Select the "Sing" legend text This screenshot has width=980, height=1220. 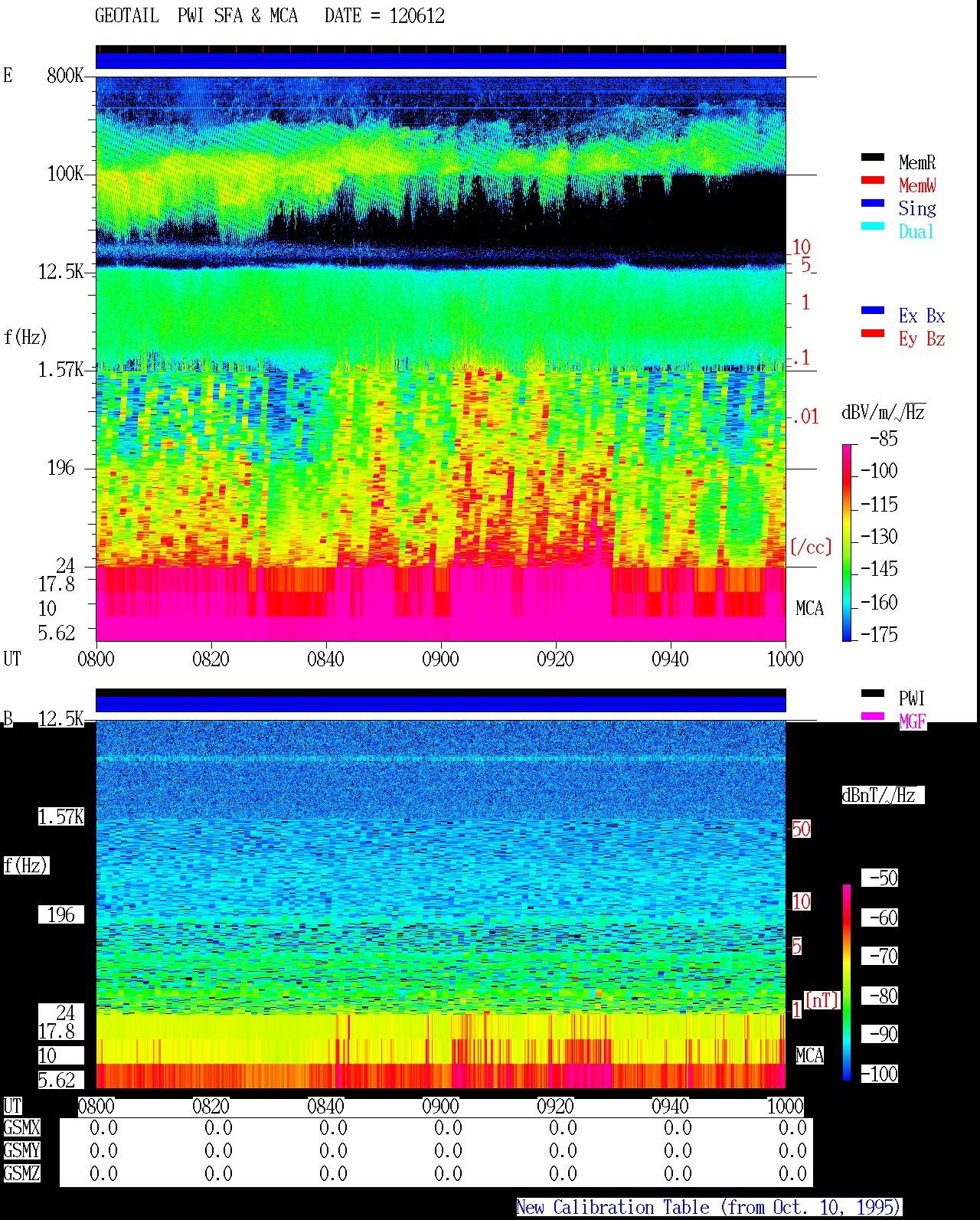coord(917,208)
